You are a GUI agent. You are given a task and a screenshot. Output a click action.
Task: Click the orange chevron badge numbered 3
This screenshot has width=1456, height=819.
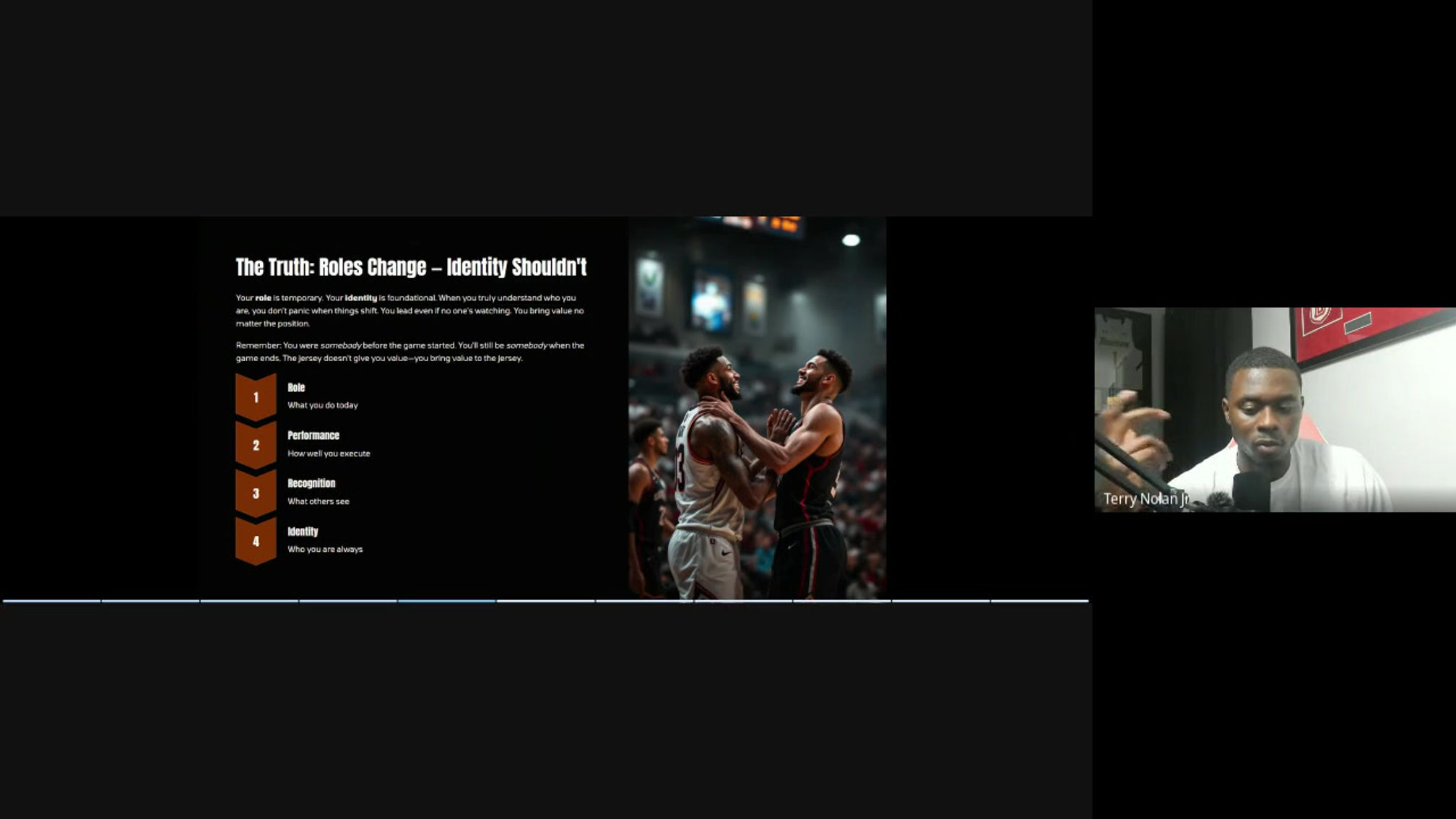(256, 493)
